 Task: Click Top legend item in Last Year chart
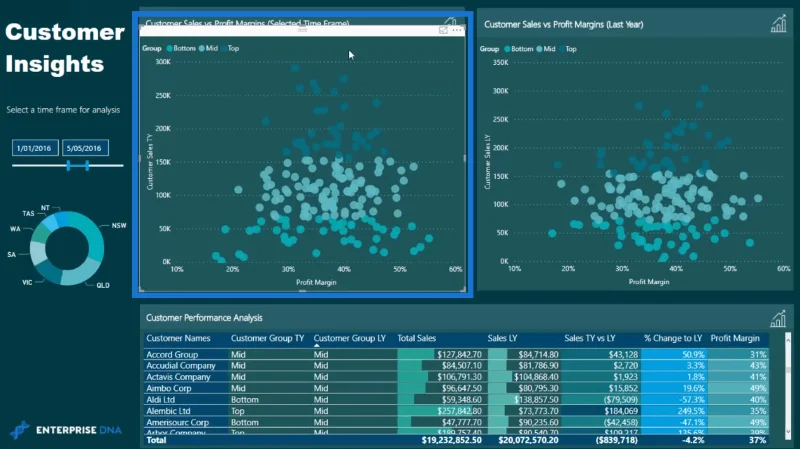(x=568, y=49)
